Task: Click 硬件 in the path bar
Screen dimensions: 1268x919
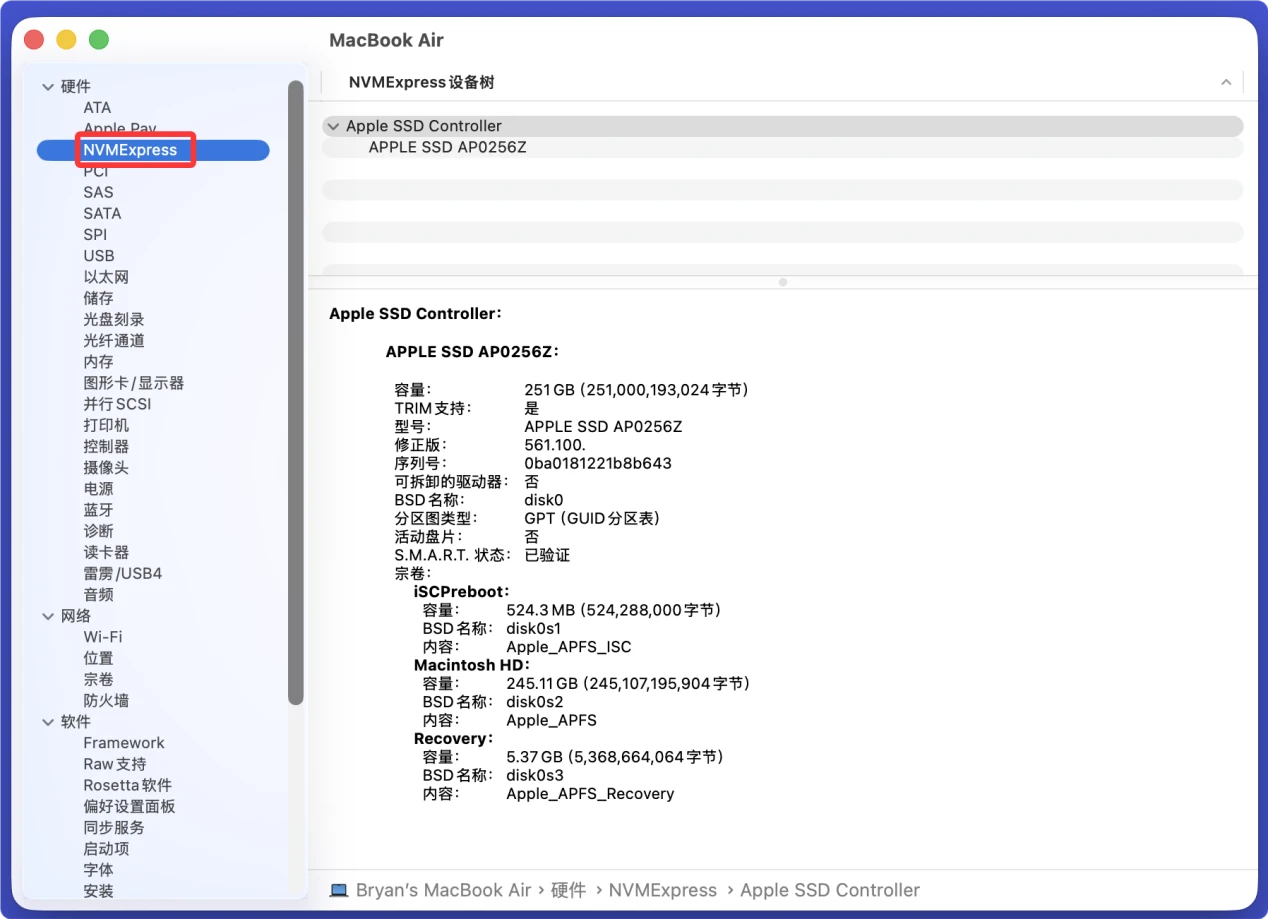Action: pyautogui.click(x=569, y=890)
